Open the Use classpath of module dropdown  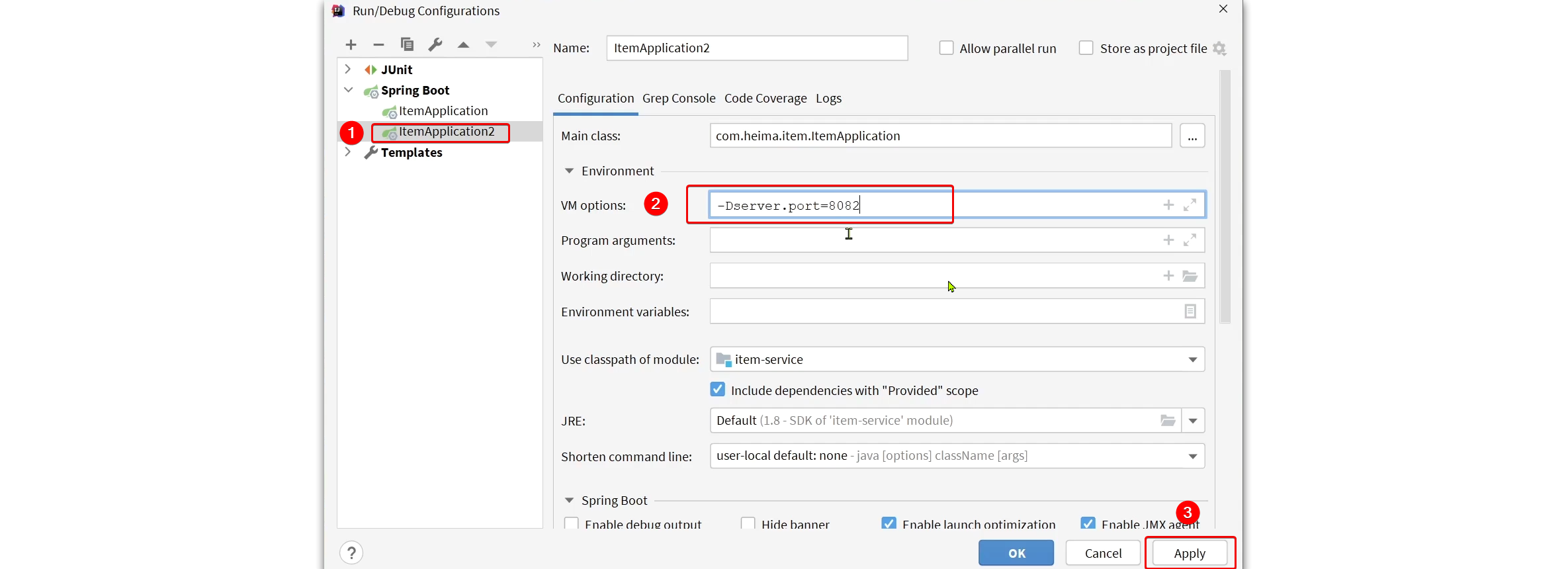957,359
